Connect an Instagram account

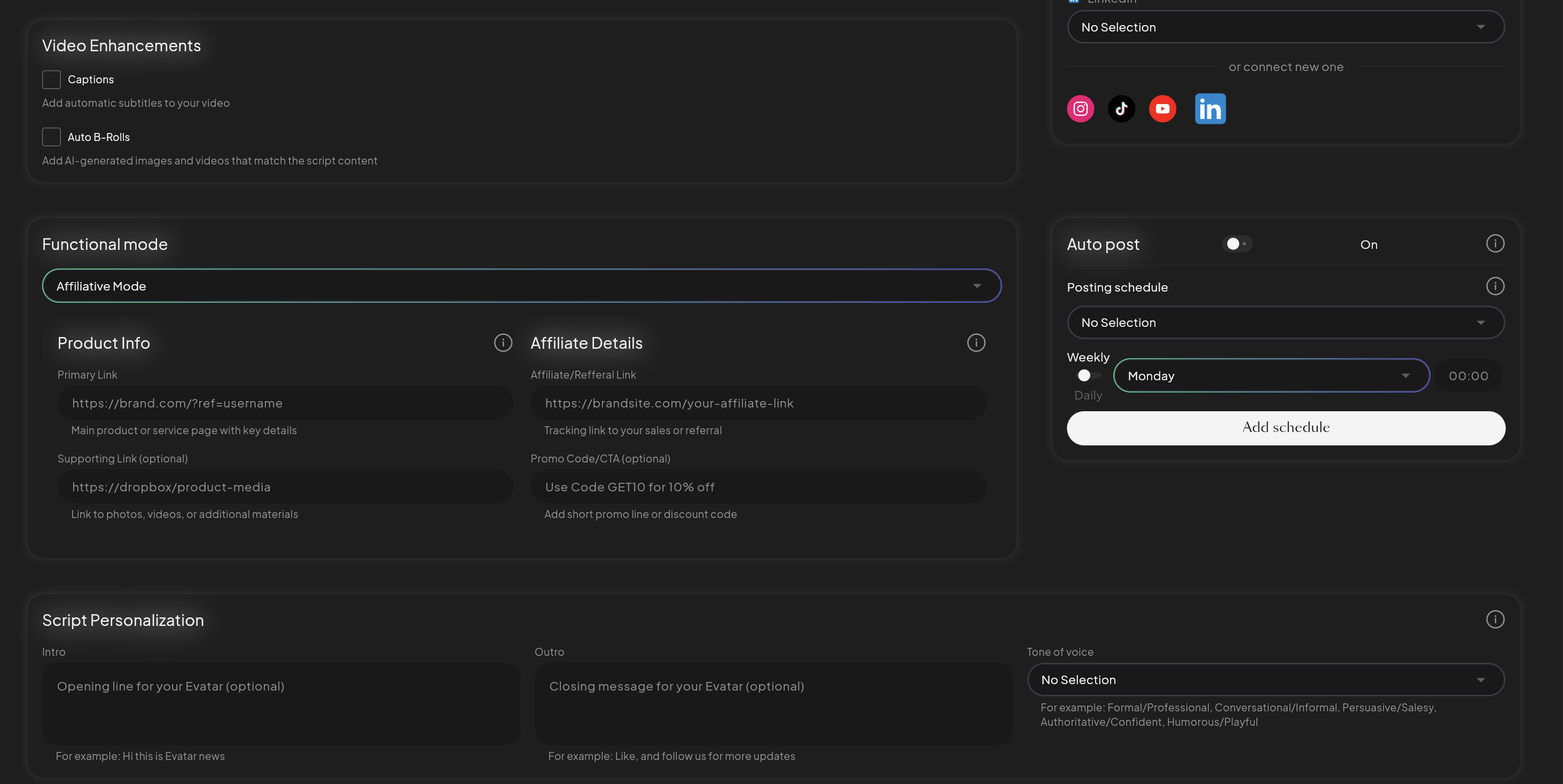pos(1081,108)
